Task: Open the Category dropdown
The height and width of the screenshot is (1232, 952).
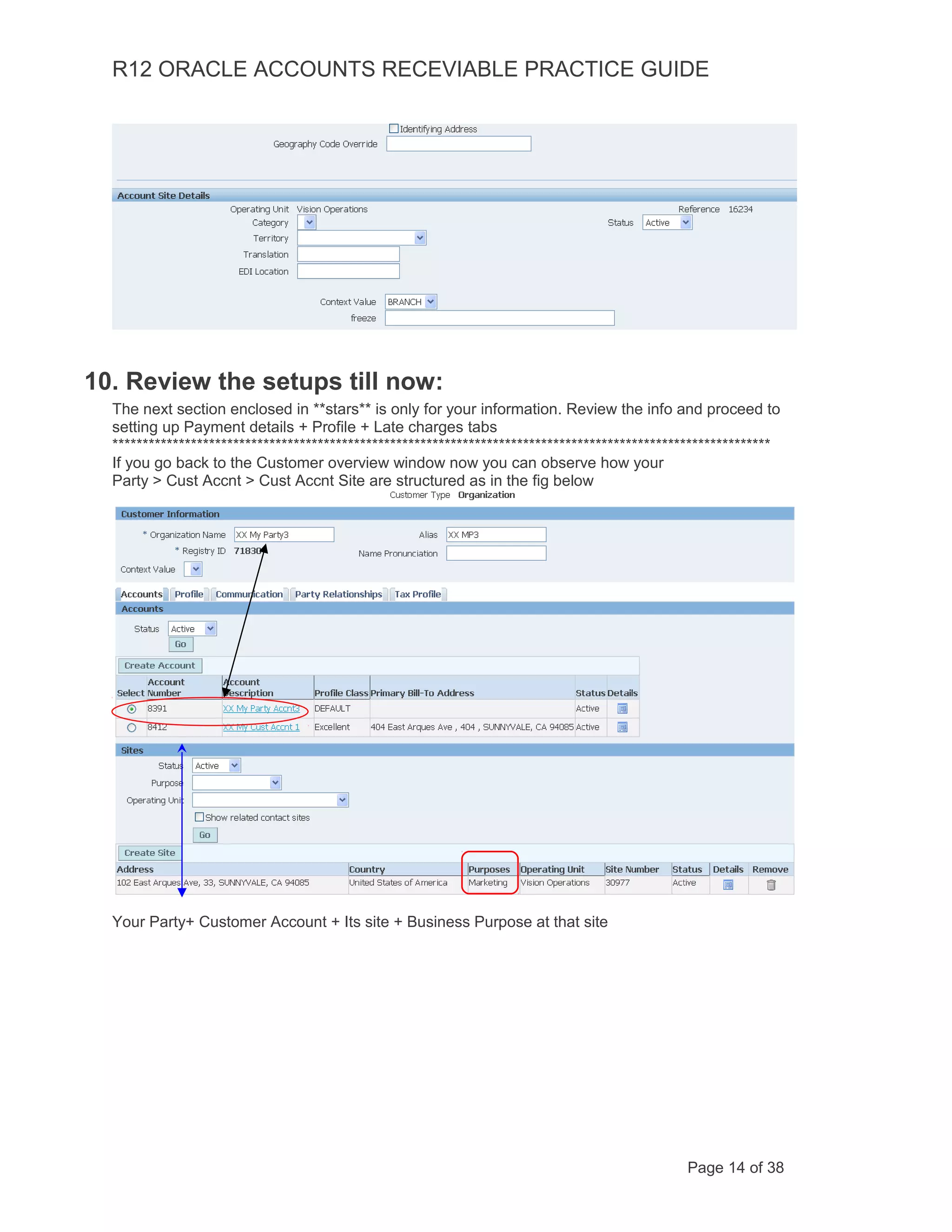Action: tap(307, 222)
